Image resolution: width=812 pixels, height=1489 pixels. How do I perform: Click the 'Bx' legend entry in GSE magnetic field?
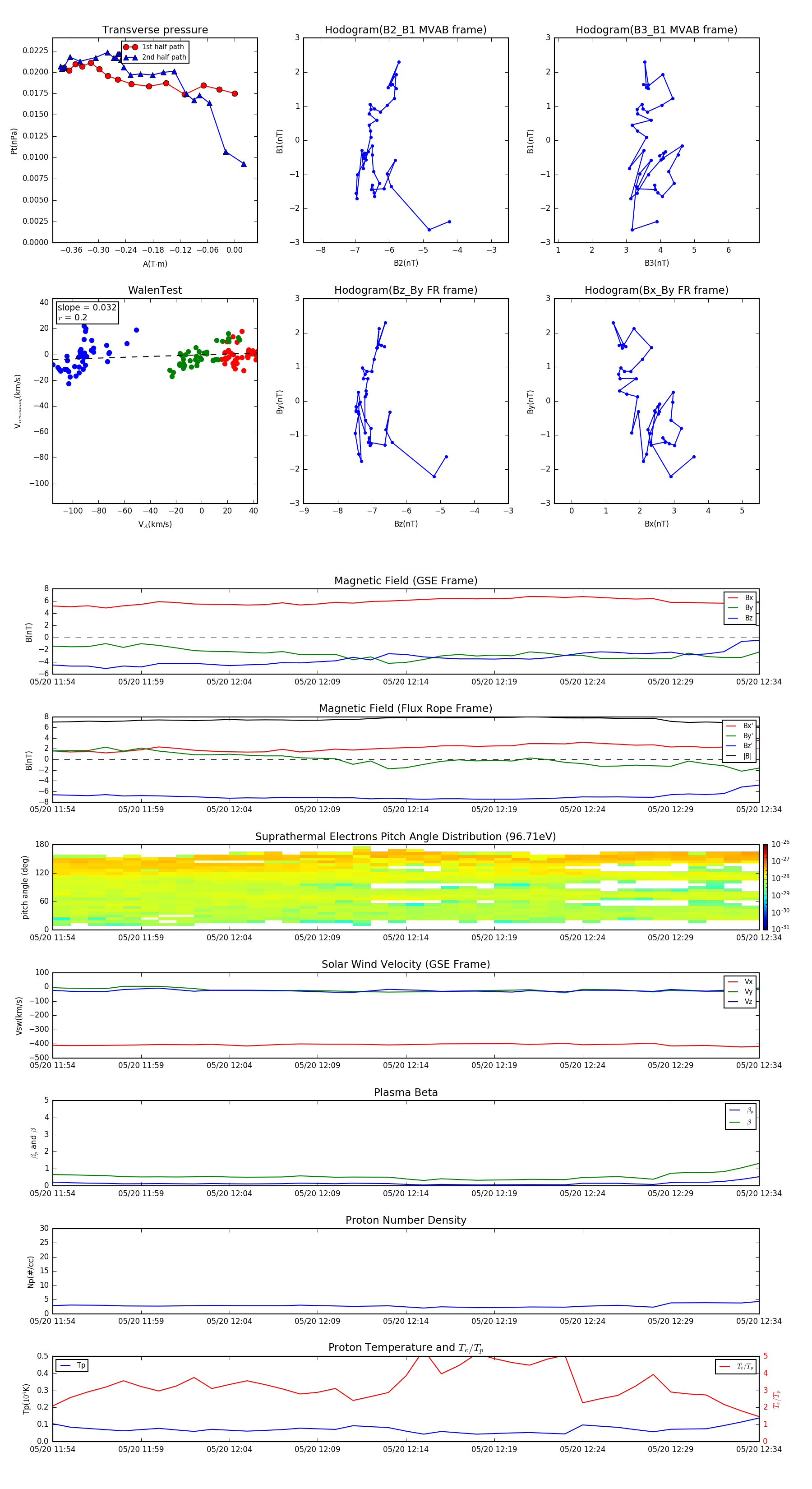tap(741, 598)
